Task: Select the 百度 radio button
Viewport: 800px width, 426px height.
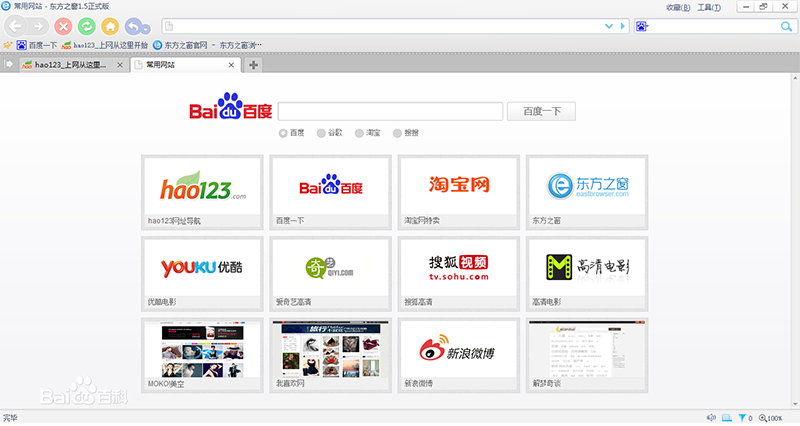Action: pos(283,133)
